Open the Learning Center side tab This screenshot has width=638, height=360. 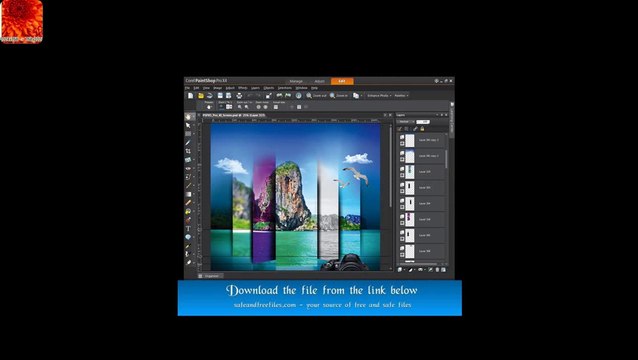click(452, 119)
